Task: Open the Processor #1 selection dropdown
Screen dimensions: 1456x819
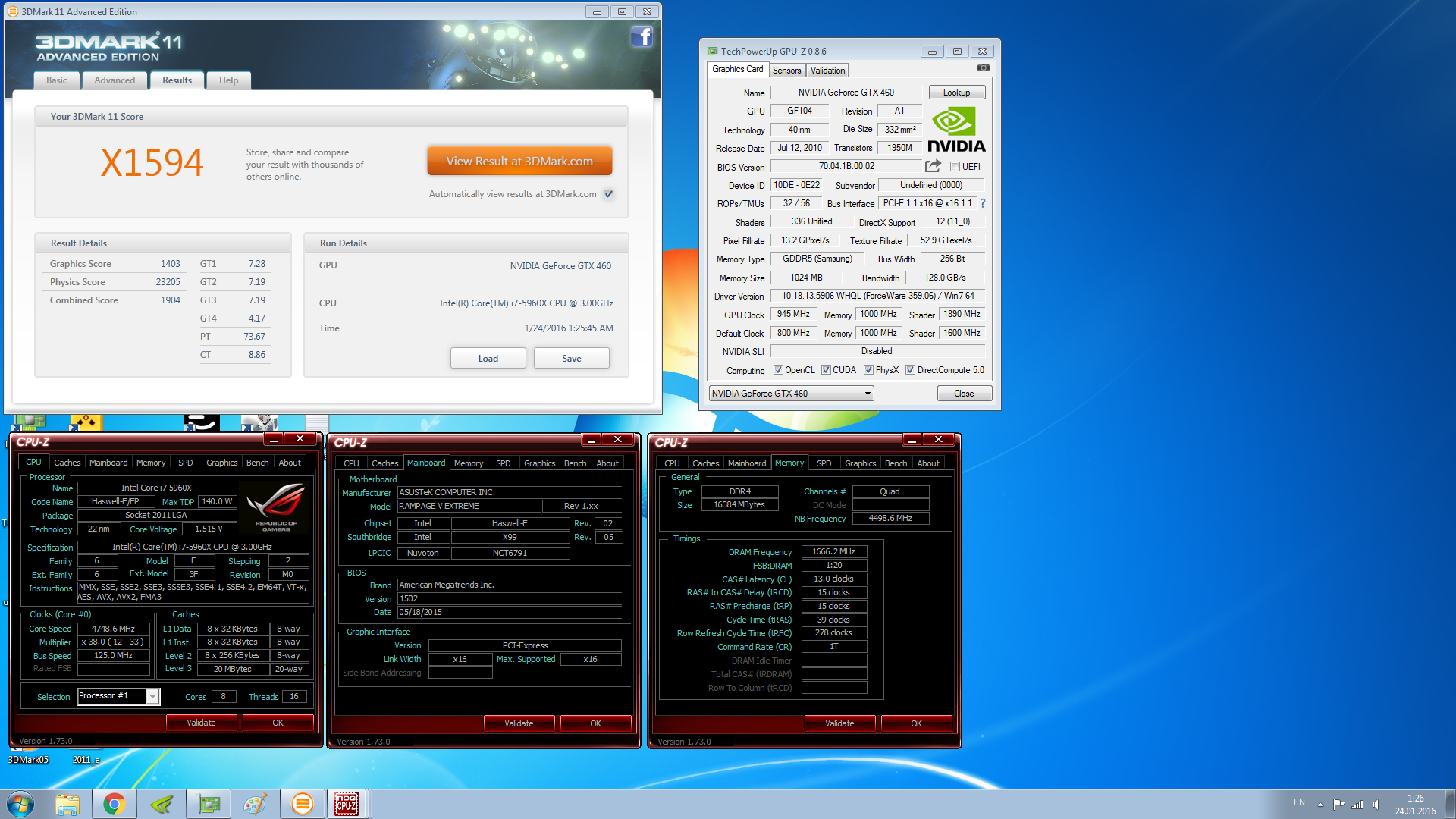Action: coord(118,696)
